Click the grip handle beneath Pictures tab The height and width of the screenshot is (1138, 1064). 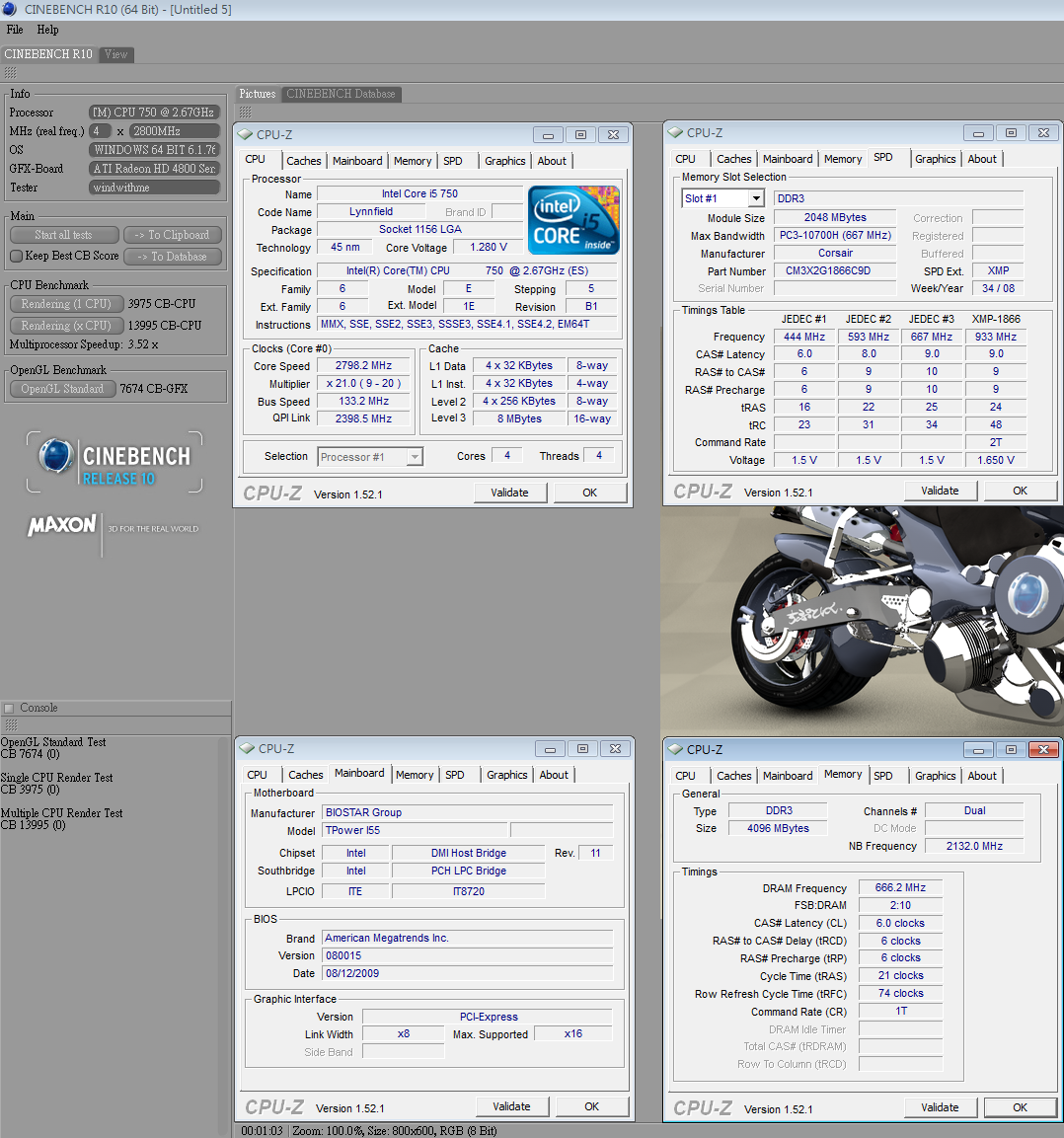point(246,112)
